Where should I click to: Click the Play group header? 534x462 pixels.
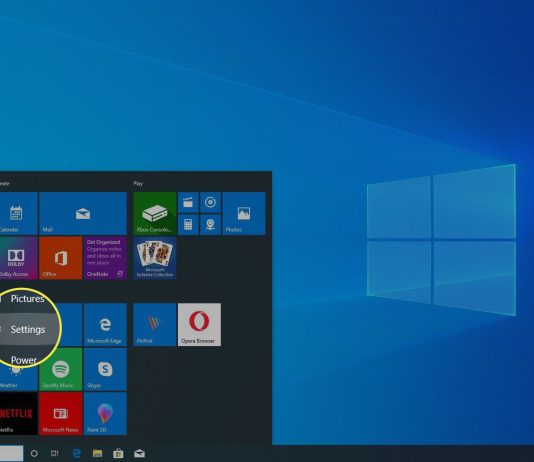point(138,184)
